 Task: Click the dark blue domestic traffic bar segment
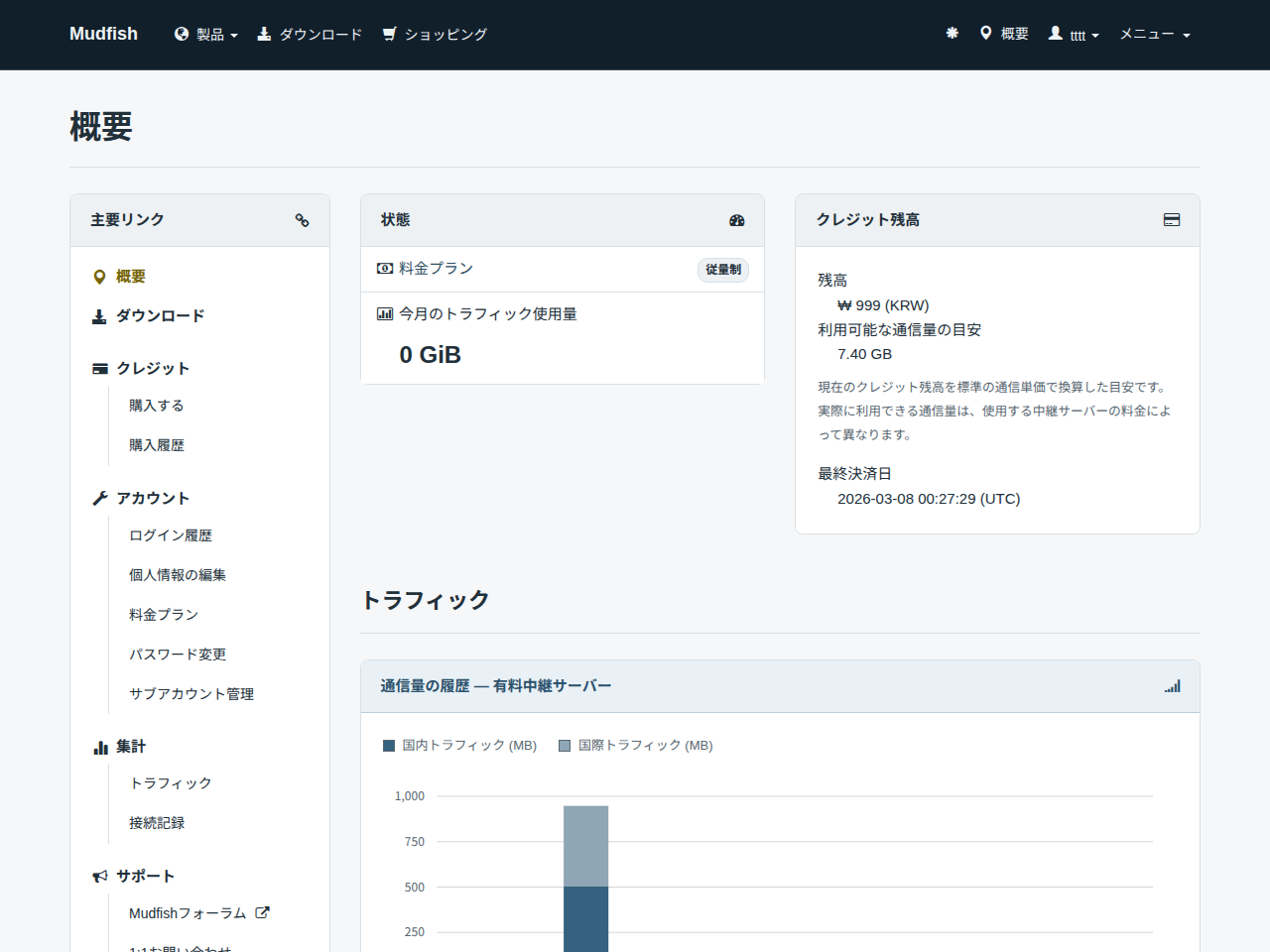tap(586, 919)
